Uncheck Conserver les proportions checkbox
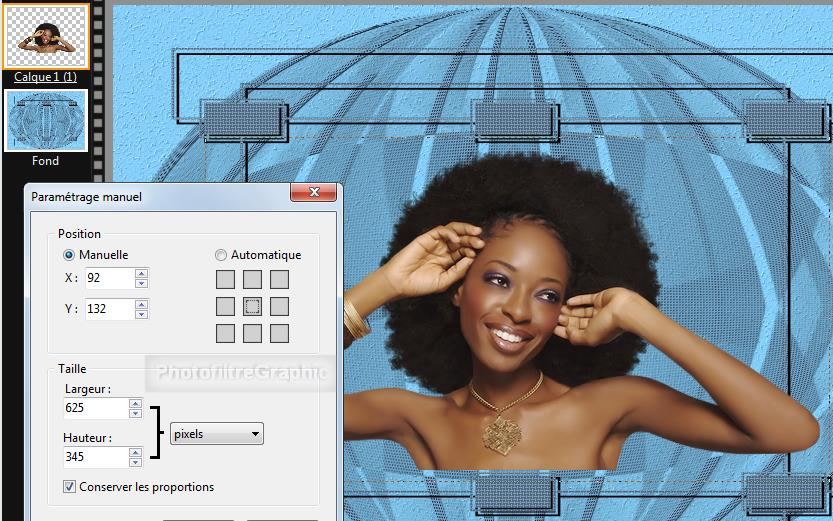Screen dimensions: 833x521 point(69,487)
